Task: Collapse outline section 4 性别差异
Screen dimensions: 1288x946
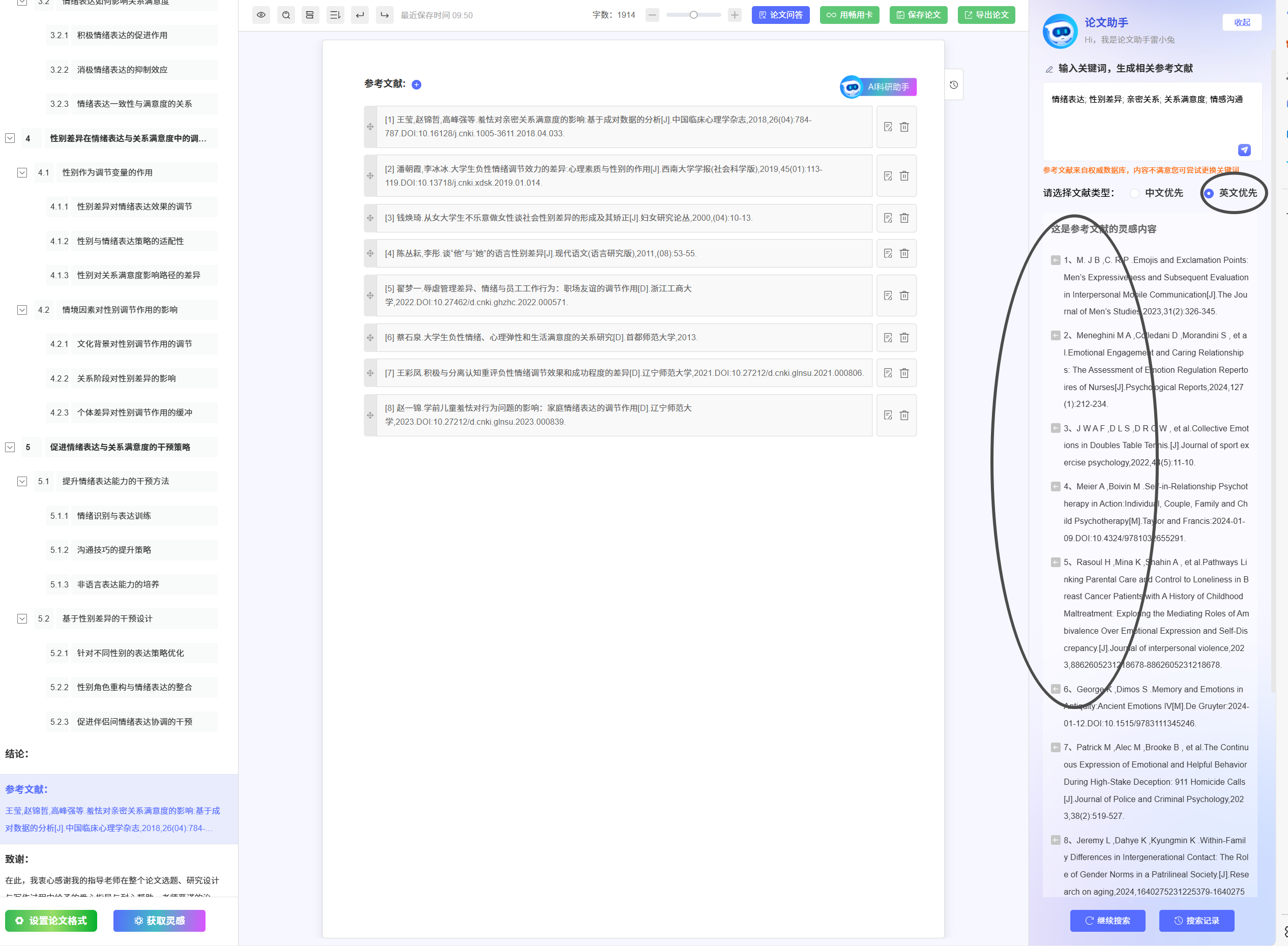Action: [10, 138]
